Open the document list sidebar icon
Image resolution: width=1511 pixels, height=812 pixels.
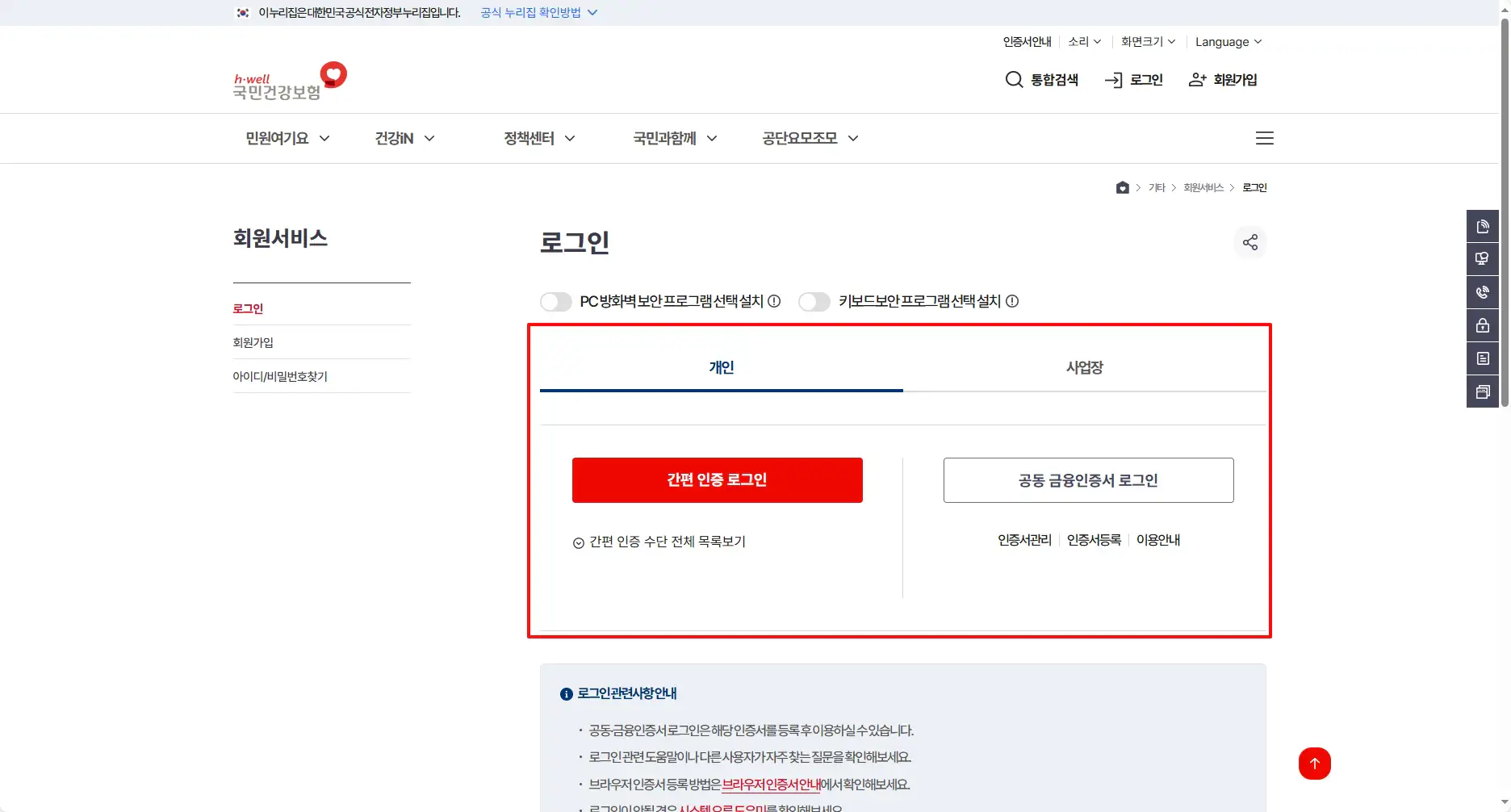pyautogui.click(x=1483, y=358)
